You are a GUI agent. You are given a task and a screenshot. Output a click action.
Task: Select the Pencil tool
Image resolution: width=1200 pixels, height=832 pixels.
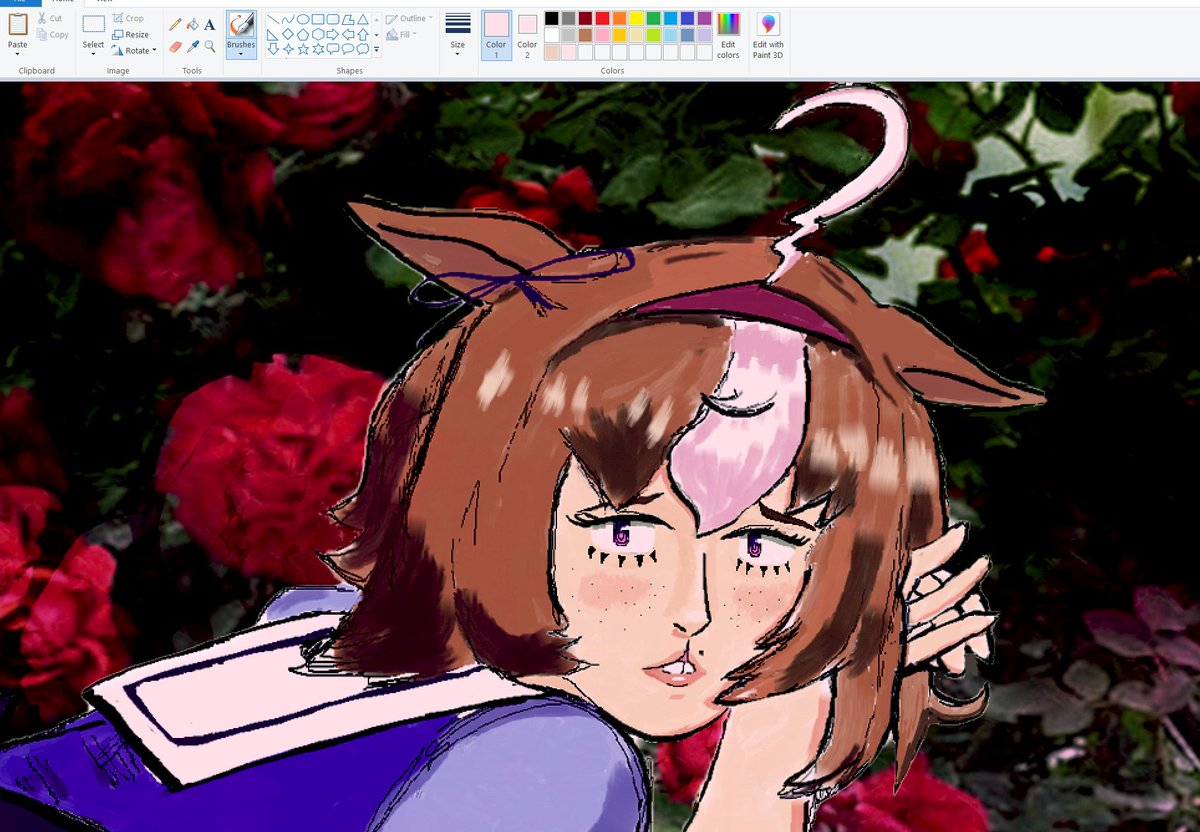[x=175, y=24]
